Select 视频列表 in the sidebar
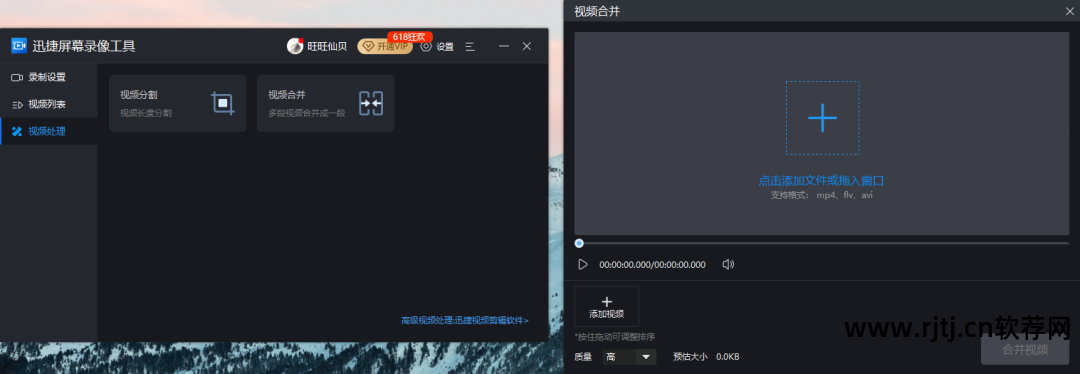This screenshot has width=1080, height=374. click(48, 105)
